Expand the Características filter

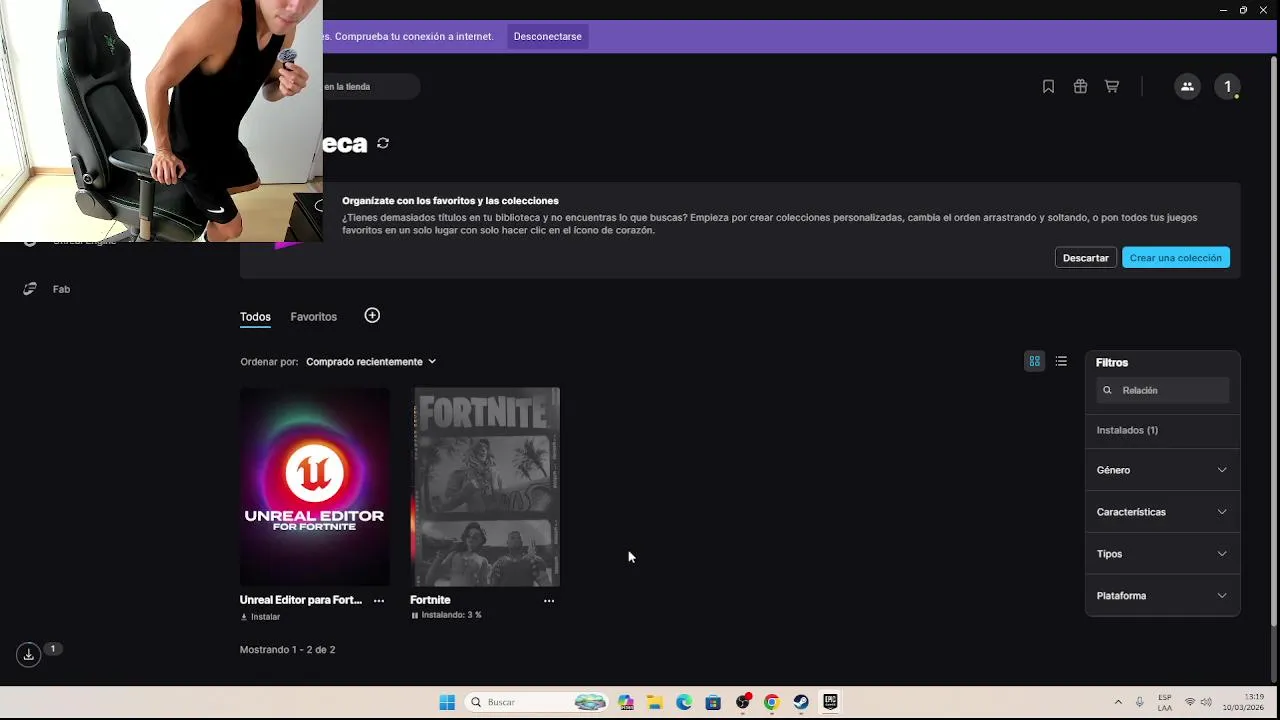point(1162,512)
